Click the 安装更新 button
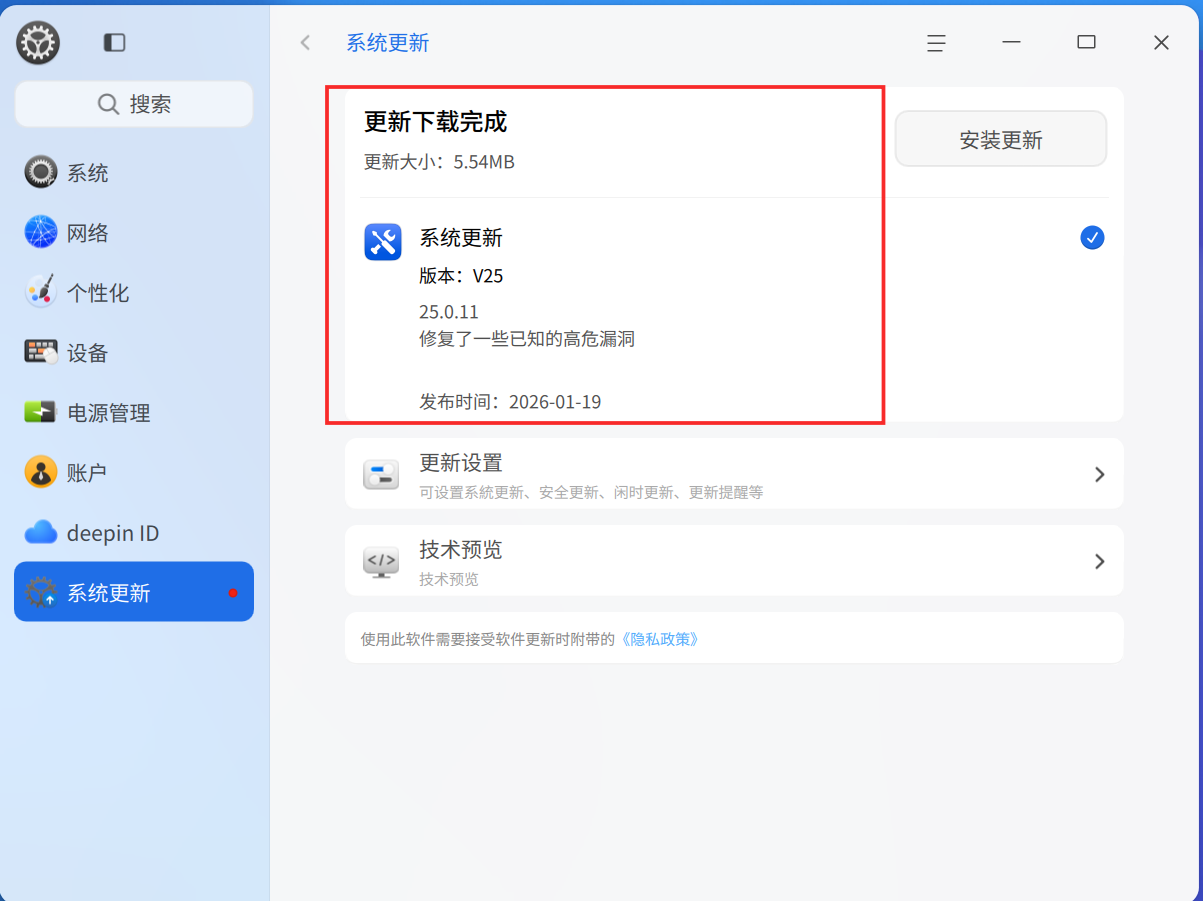 (1001, 139)
